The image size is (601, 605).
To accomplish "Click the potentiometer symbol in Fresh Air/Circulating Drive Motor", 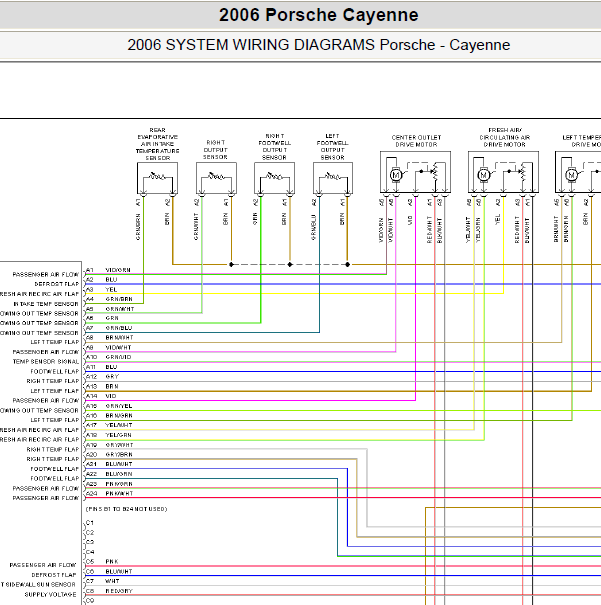I will (523, 172).
